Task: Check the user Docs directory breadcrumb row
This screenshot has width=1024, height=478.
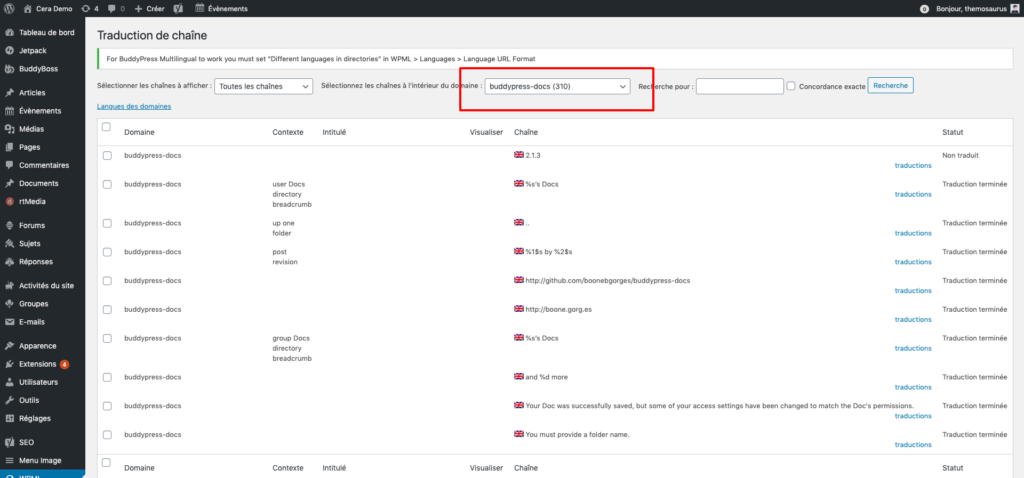Action: click(107, 184)
